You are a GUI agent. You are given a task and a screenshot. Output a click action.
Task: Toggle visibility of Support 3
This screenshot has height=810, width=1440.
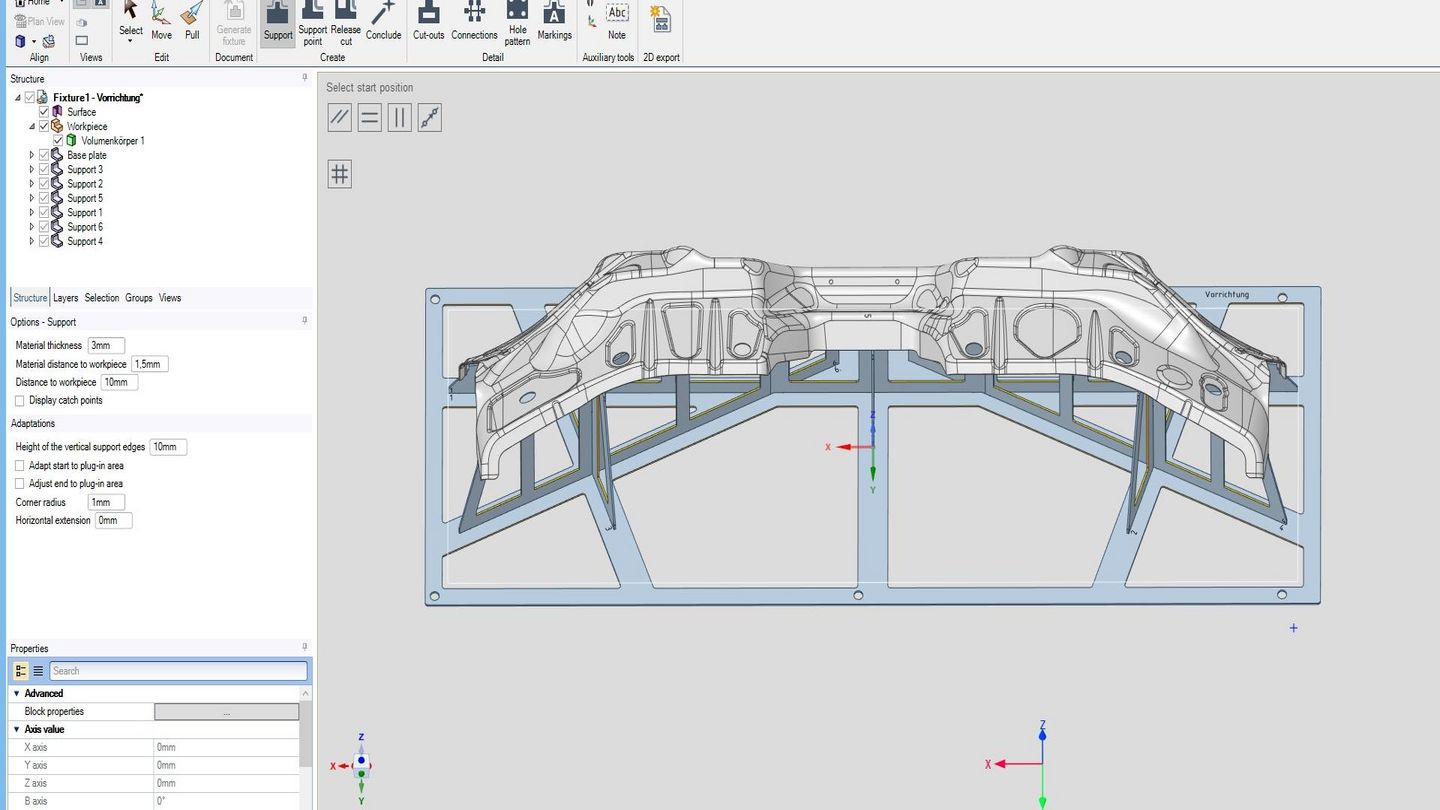pos(44,169)
